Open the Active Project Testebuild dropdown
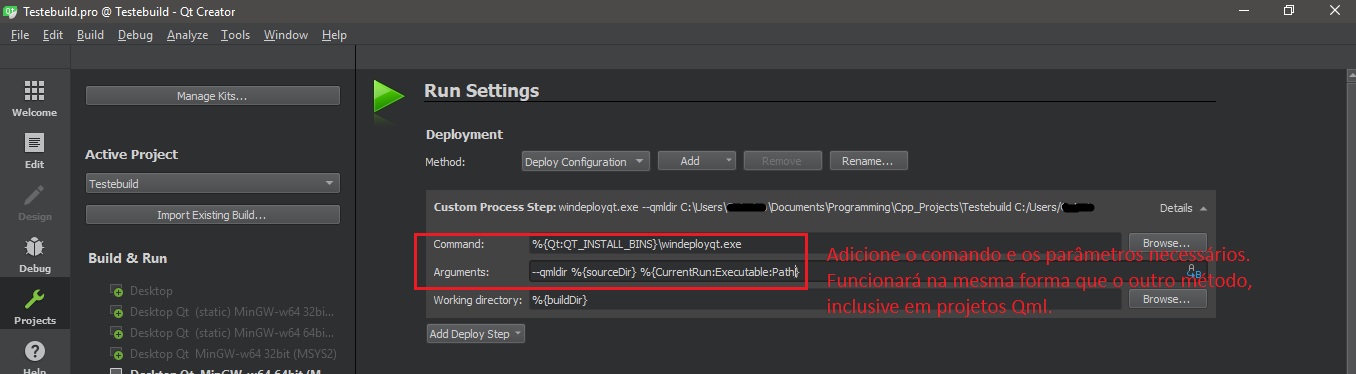1356x374 pixels. point(212,184)
